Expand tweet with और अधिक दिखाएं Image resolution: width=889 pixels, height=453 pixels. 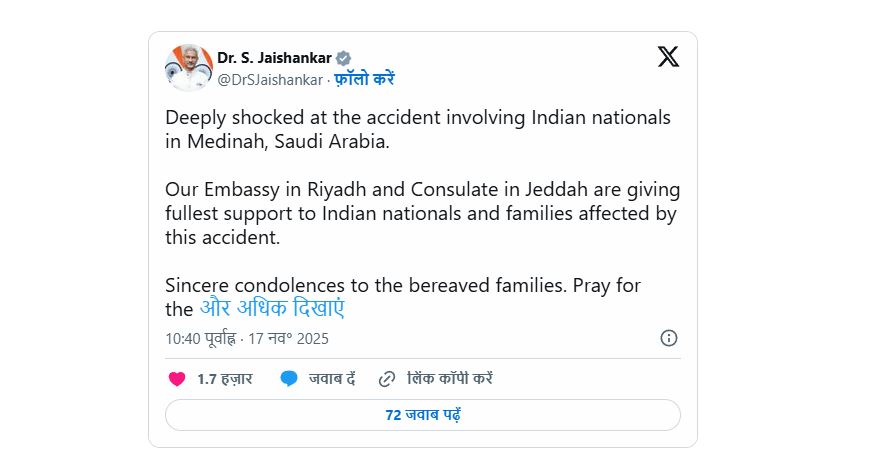[x=271, y=308]
